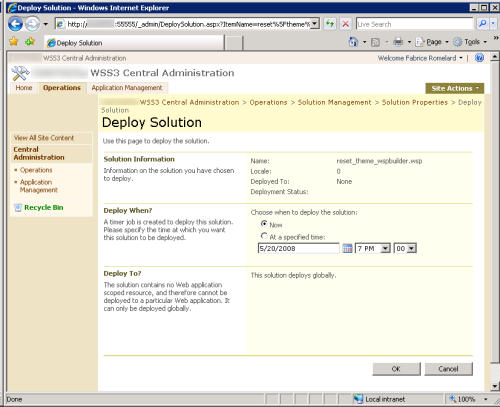Click the Cancel button
Screen dimensions: 500x407
click(x=448, y=369)
